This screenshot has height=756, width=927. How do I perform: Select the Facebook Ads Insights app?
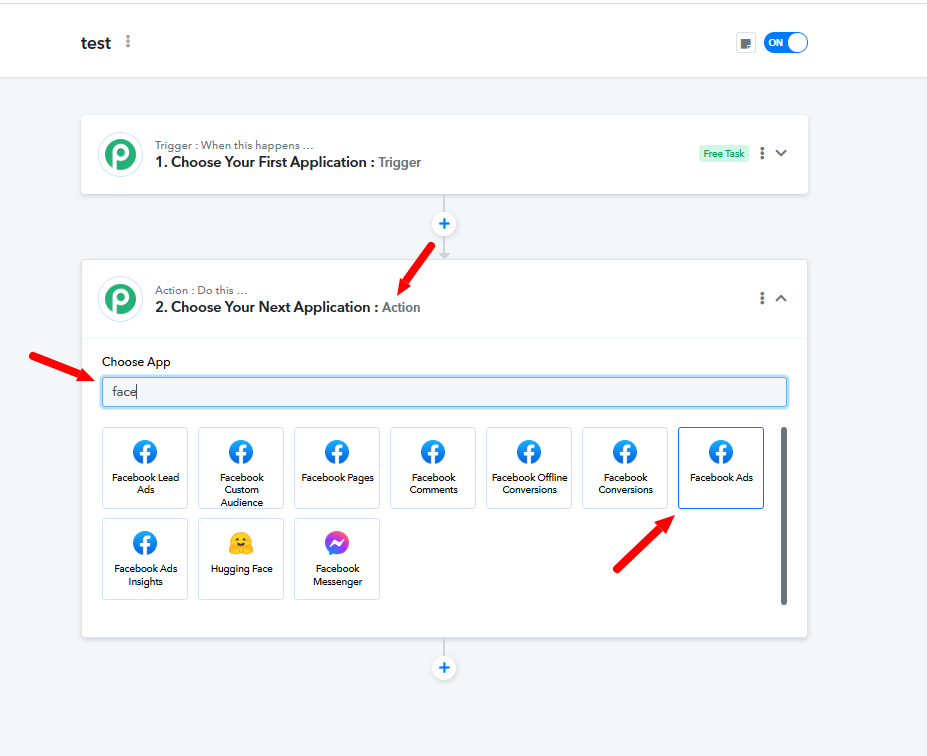[x=145, y=559]
